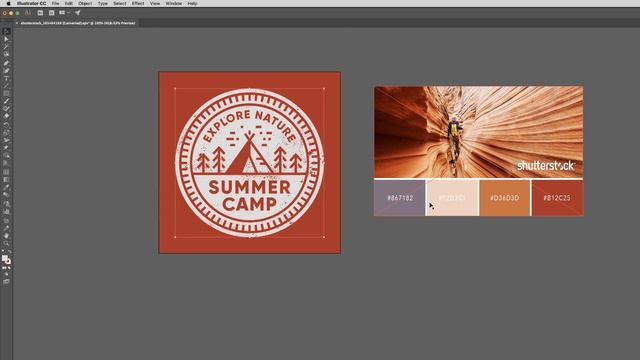Select the Direct Selection tool
This screenshot has height=360, width=640.
pyautogui.click(x=6, y=39)
